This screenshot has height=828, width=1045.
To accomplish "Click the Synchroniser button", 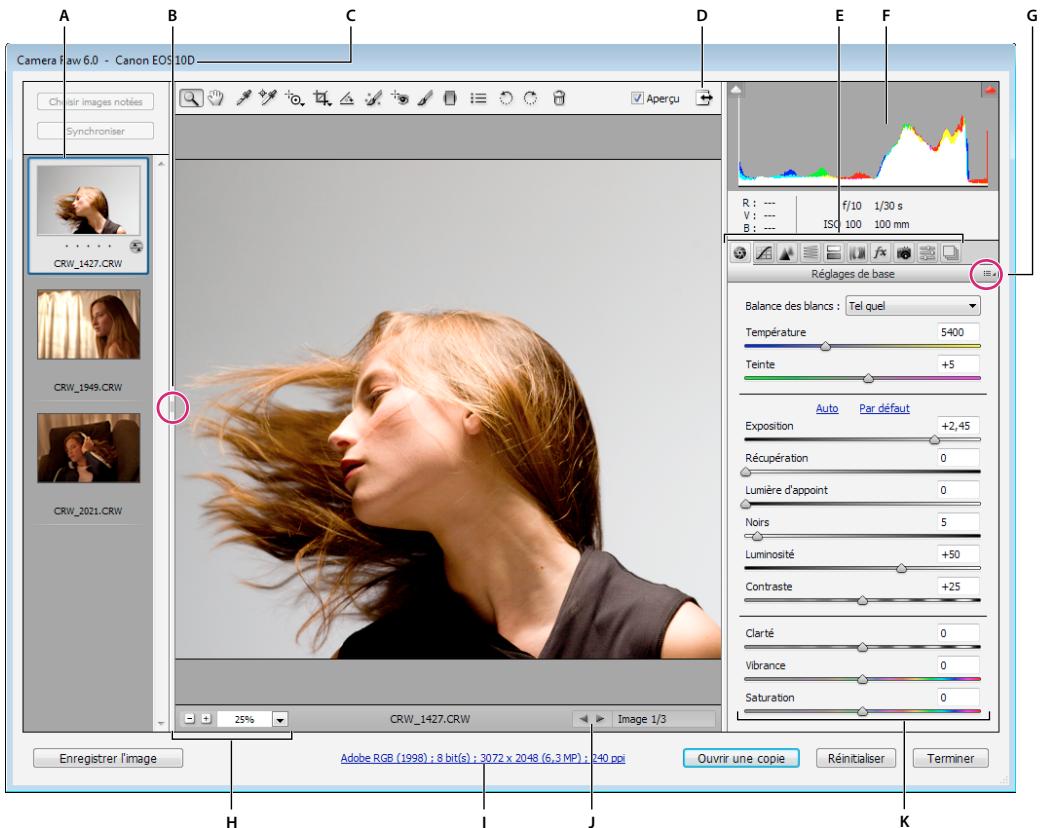I will click(95, 131).
